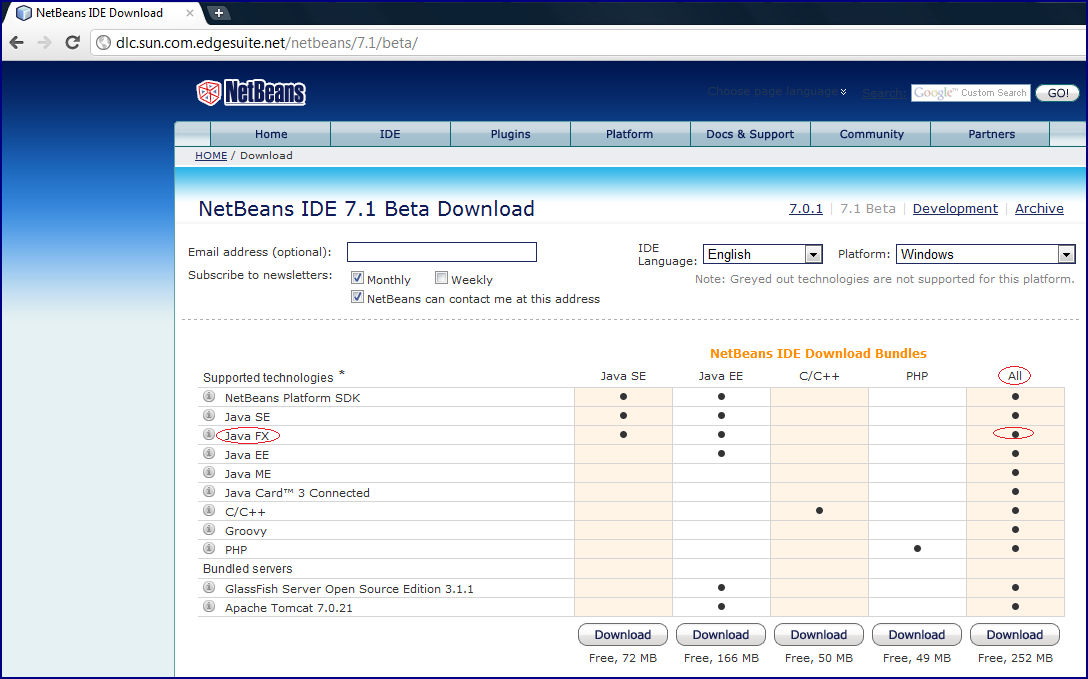This screenshot has width=1088, height=679.
Task: Click the browser address bar URL
Action: tap(266, 43)
